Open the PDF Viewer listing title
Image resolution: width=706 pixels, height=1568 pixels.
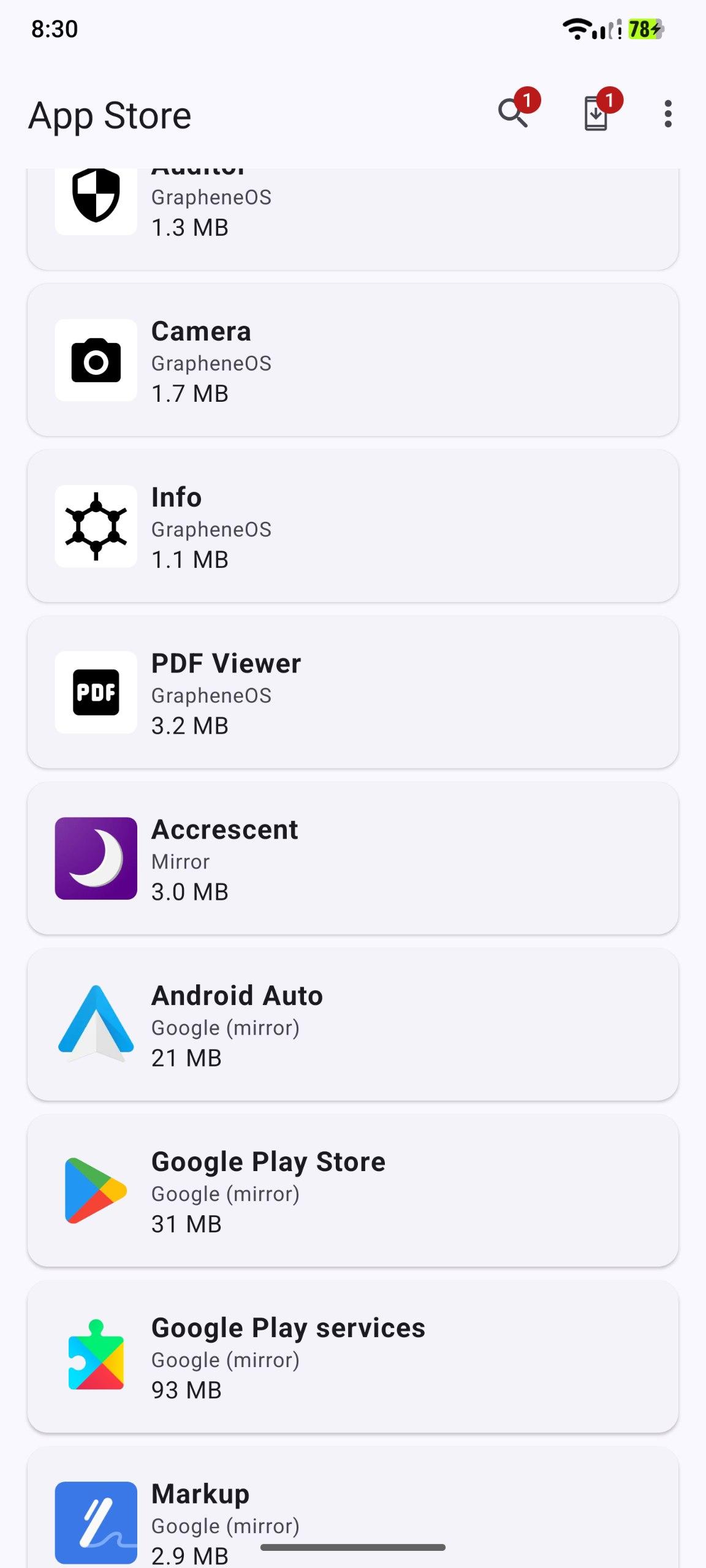coord(226,663)
